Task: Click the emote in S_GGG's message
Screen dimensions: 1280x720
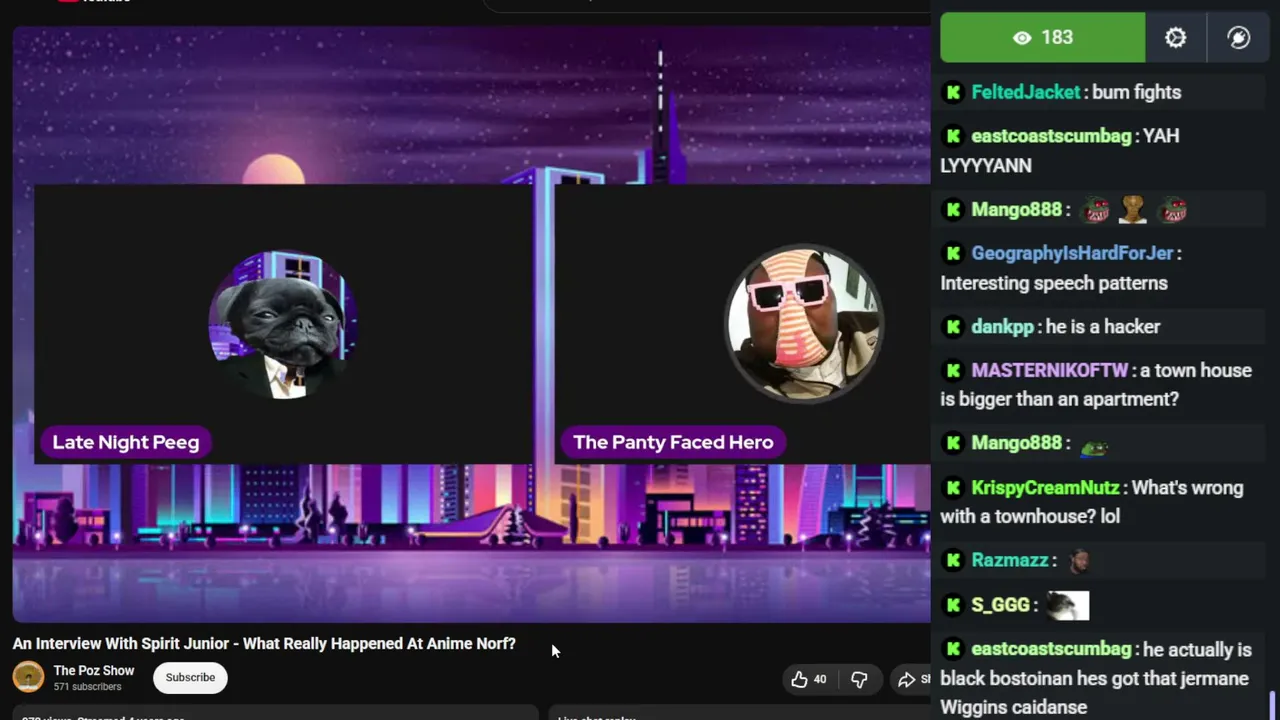Action: [1067, 605]
